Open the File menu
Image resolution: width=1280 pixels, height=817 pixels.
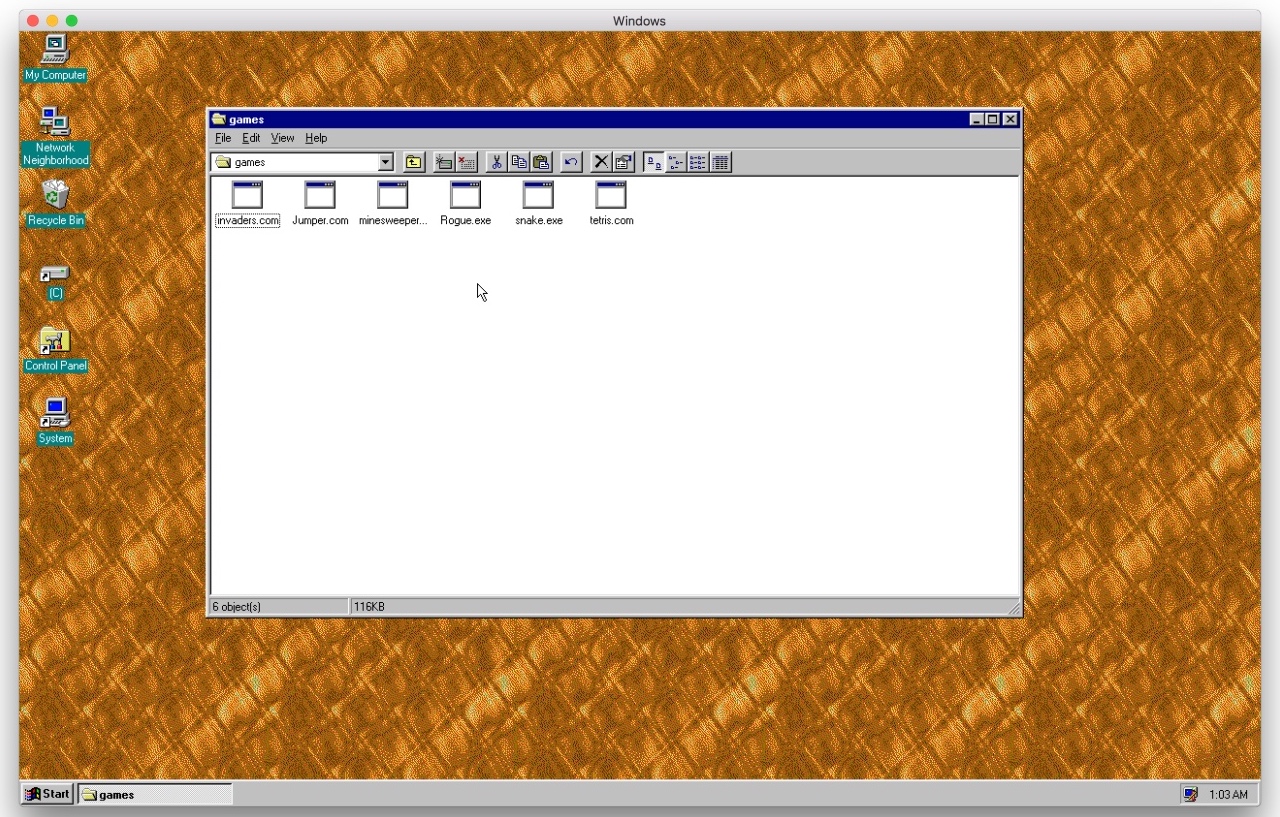tap(223, 138)
